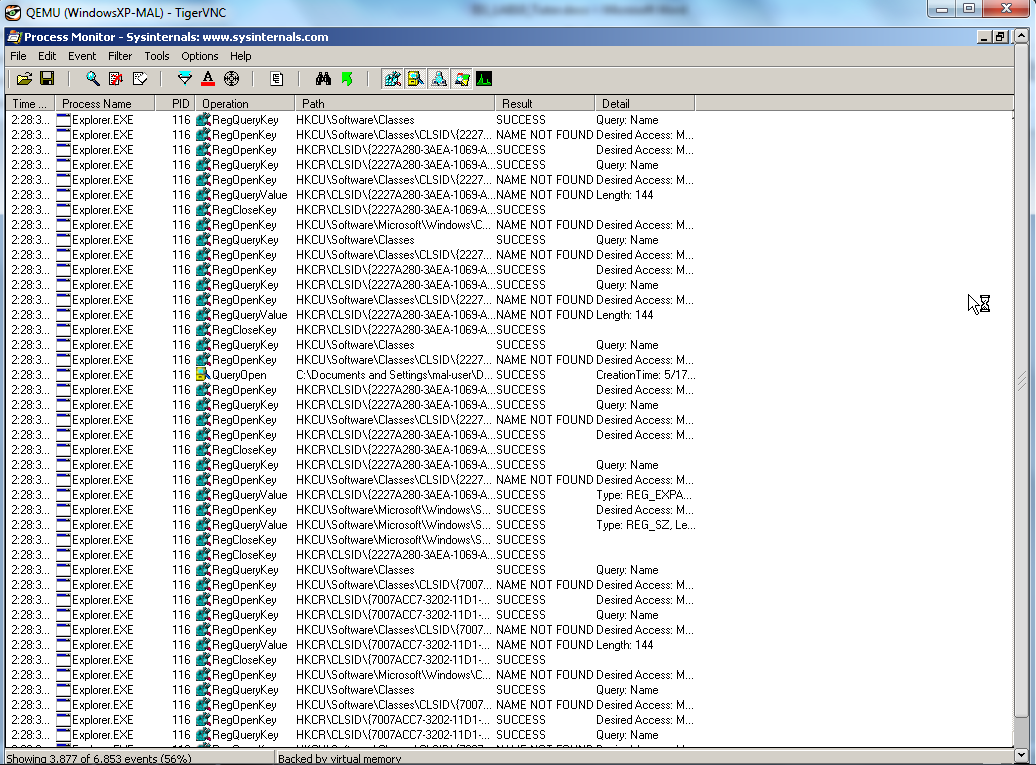Click registry icon of the first RegQueryKey row
This screenshot has width=1036, height=765.
click(203, 120)
